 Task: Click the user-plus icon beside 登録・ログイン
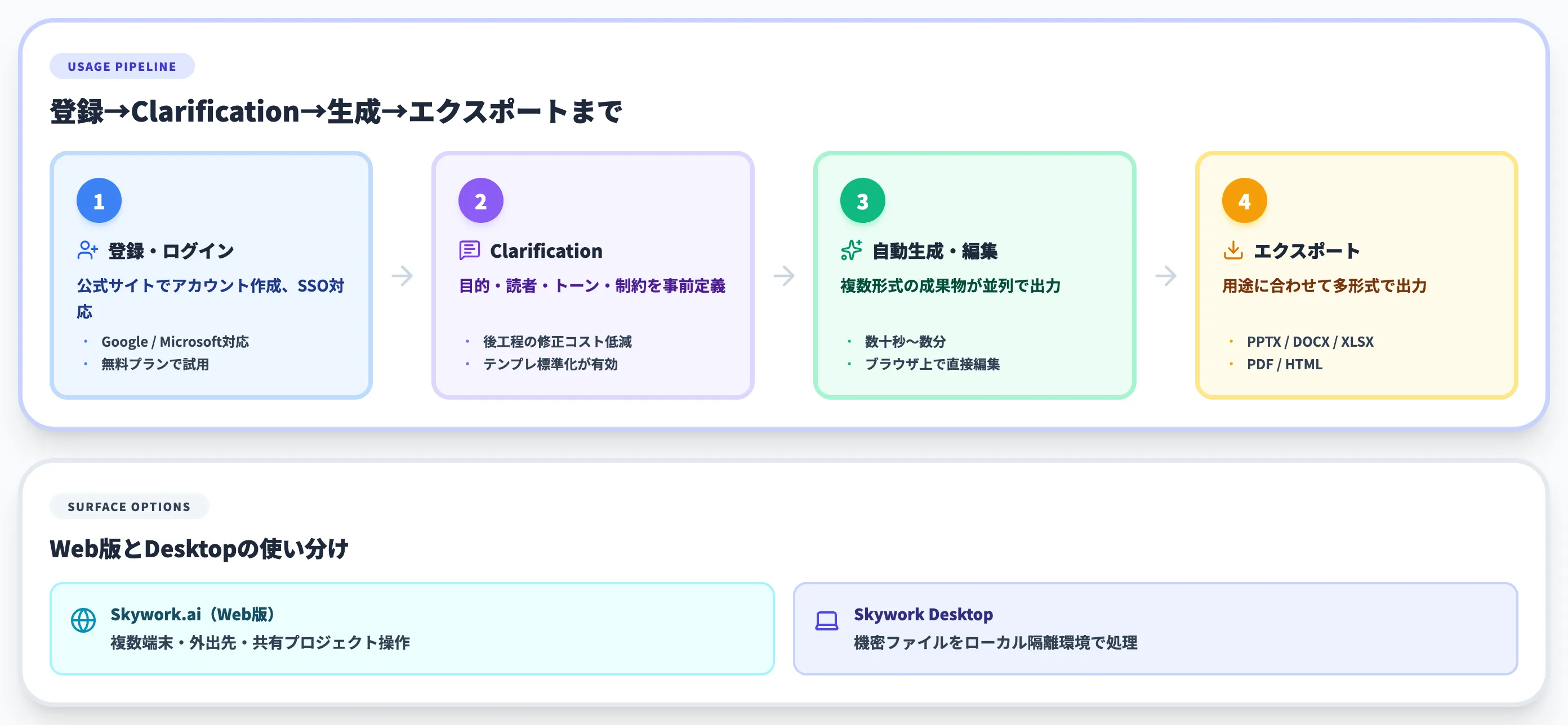(x=88, y=250)
